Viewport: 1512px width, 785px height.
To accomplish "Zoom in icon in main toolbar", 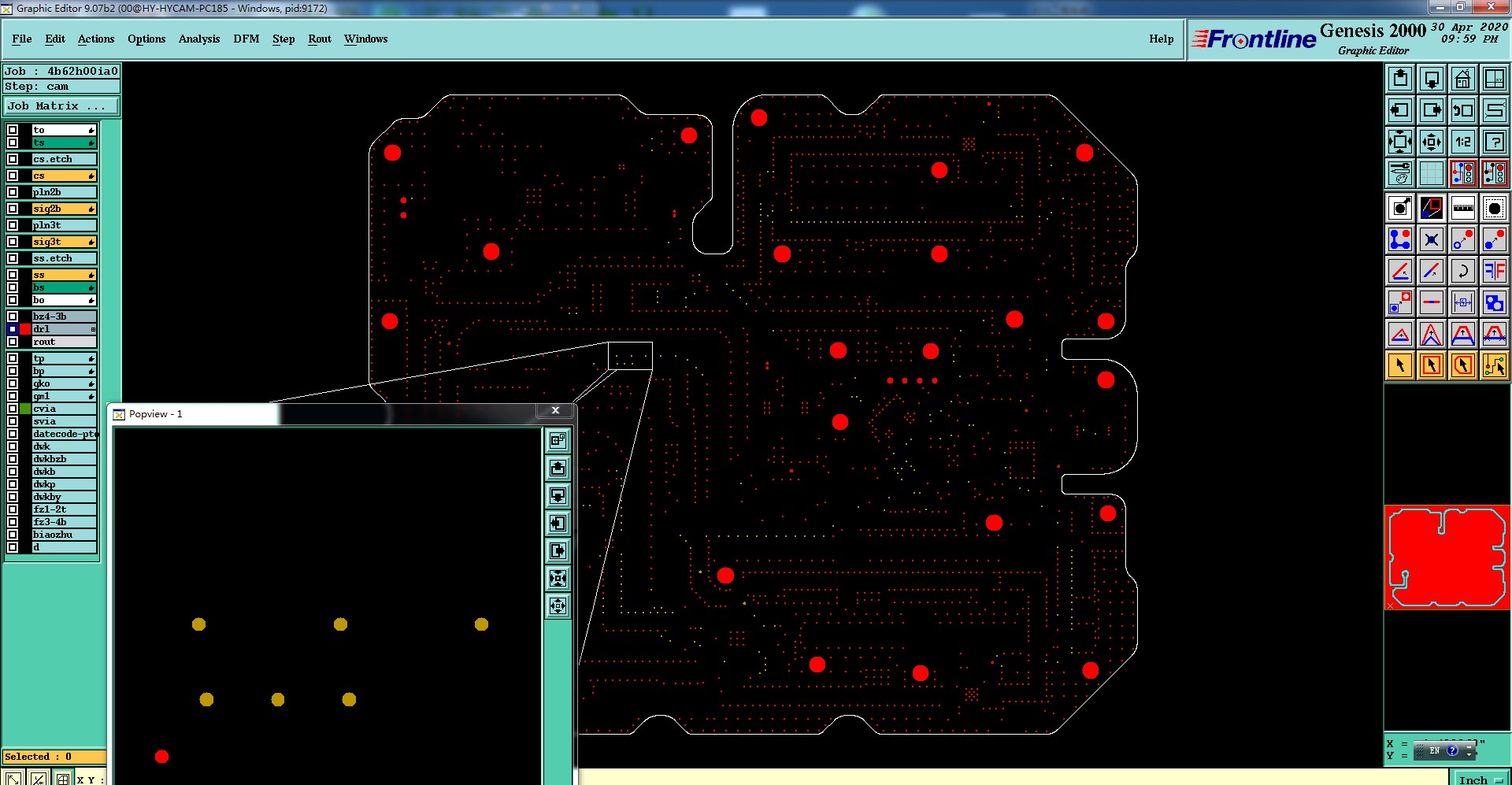I will click(1400, 142).
